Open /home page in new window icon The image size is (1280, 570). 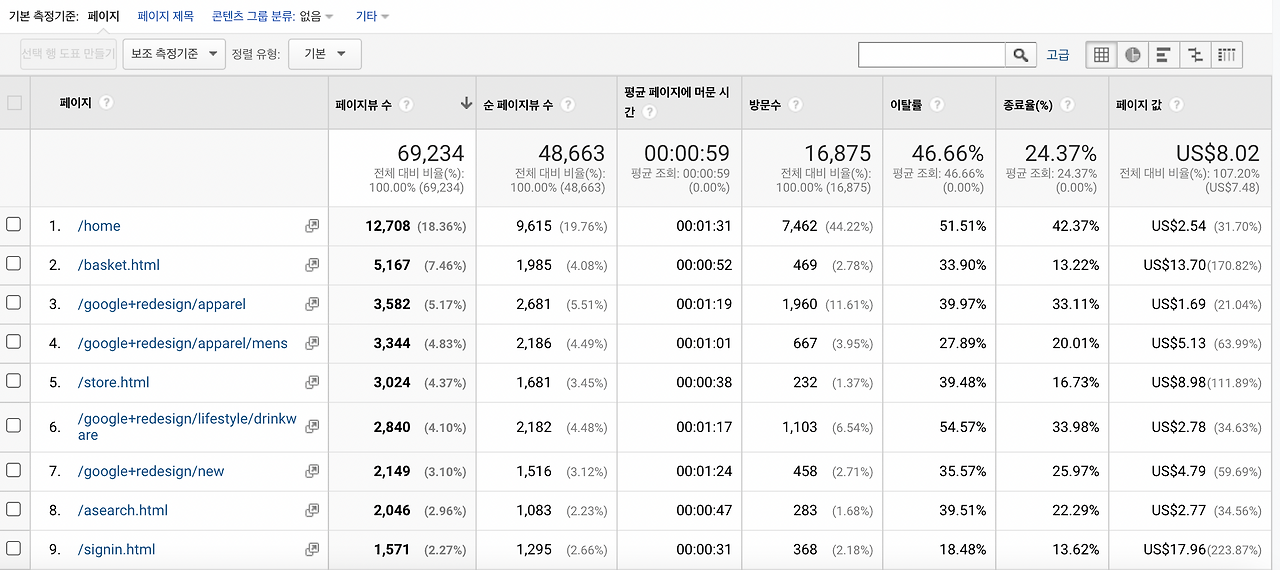tap(312, 226)
